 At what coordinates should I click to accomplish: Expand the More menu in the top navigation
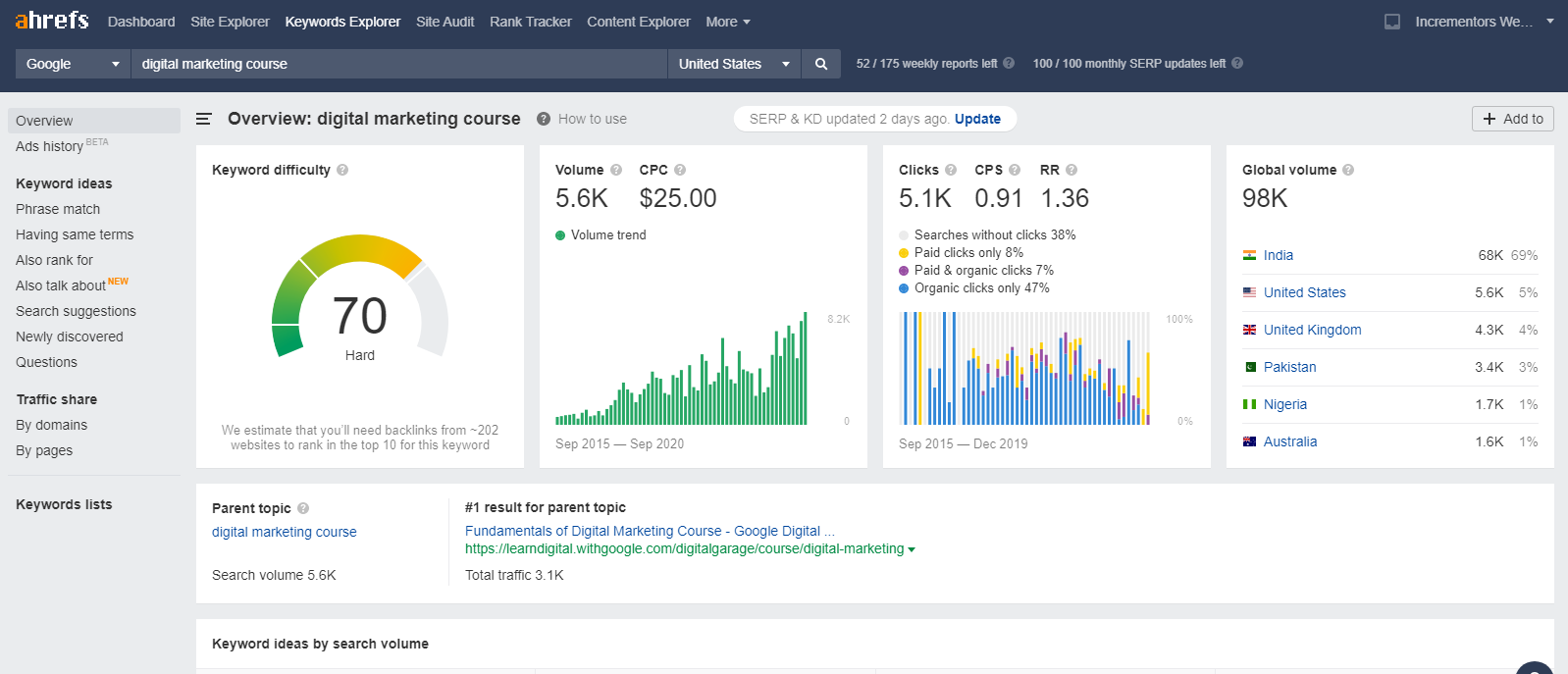tap(728, 22)
